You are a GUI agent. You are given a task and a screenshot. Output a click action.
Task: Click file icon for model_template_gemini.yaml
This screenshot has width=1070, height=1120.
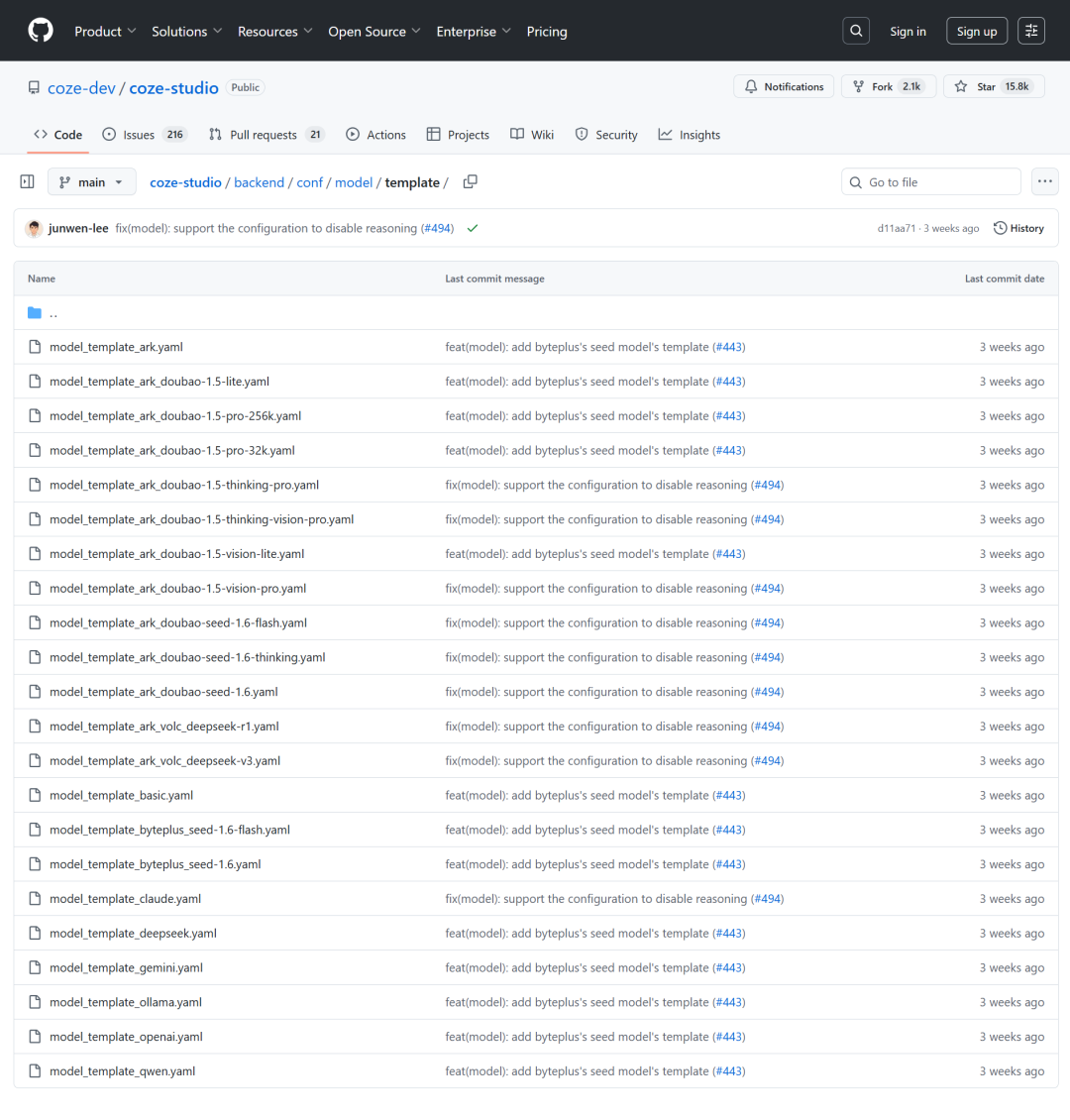pos(35,967)
